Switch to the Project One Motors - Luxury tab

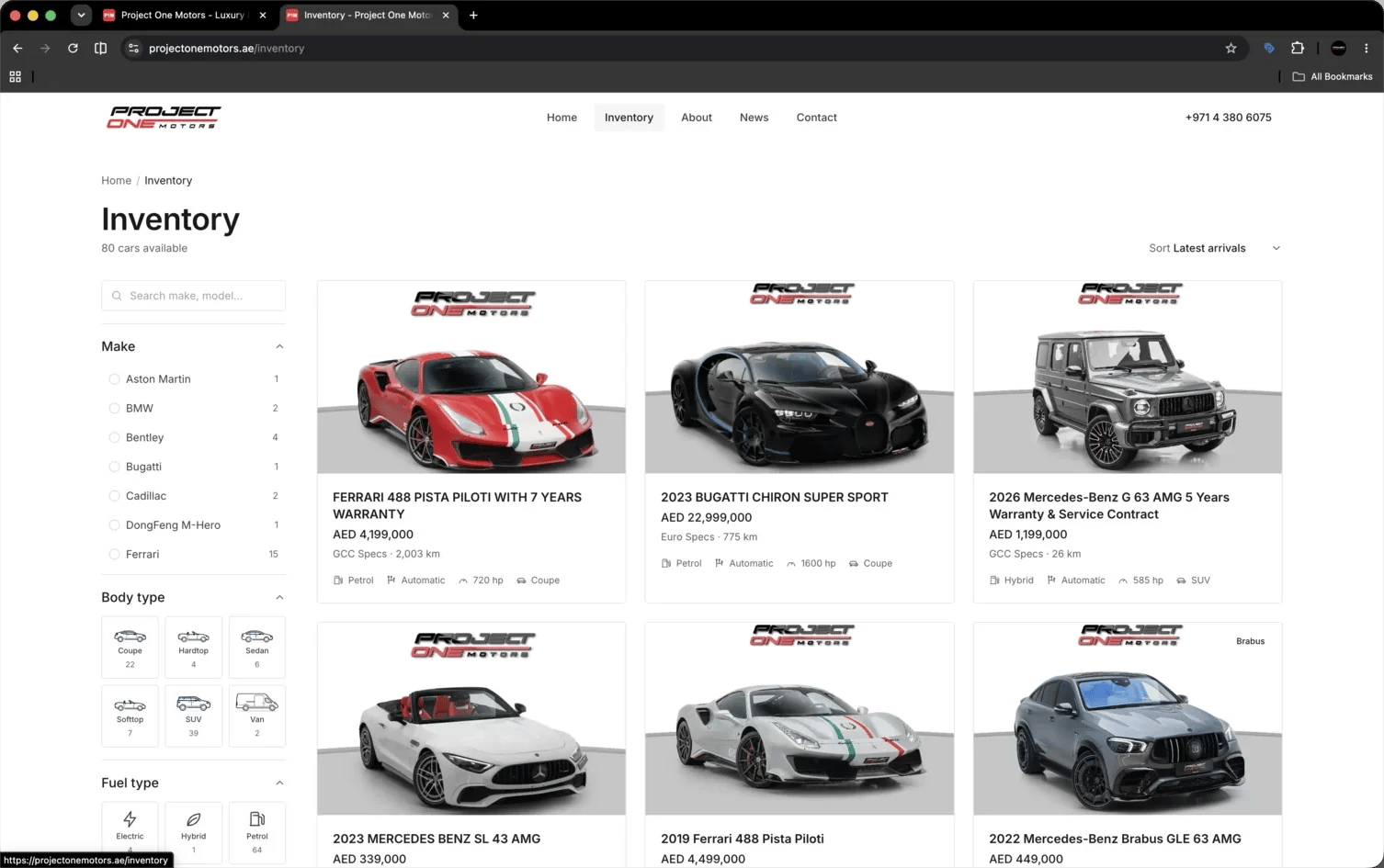[x=184, y=15]
